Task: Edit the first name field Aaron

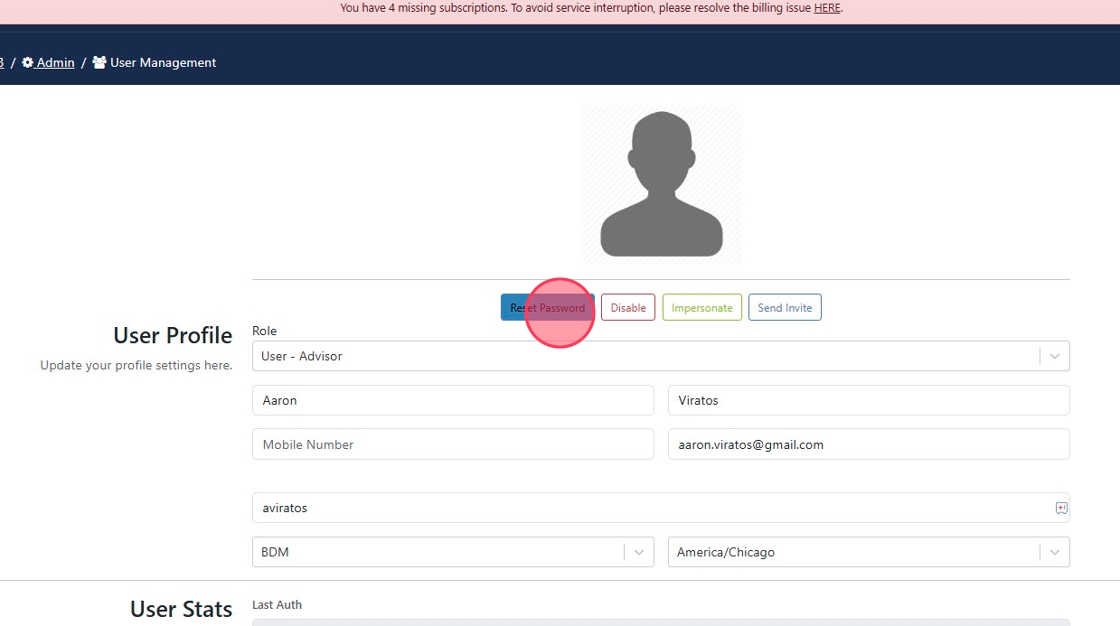Action: tap(453, 400)
